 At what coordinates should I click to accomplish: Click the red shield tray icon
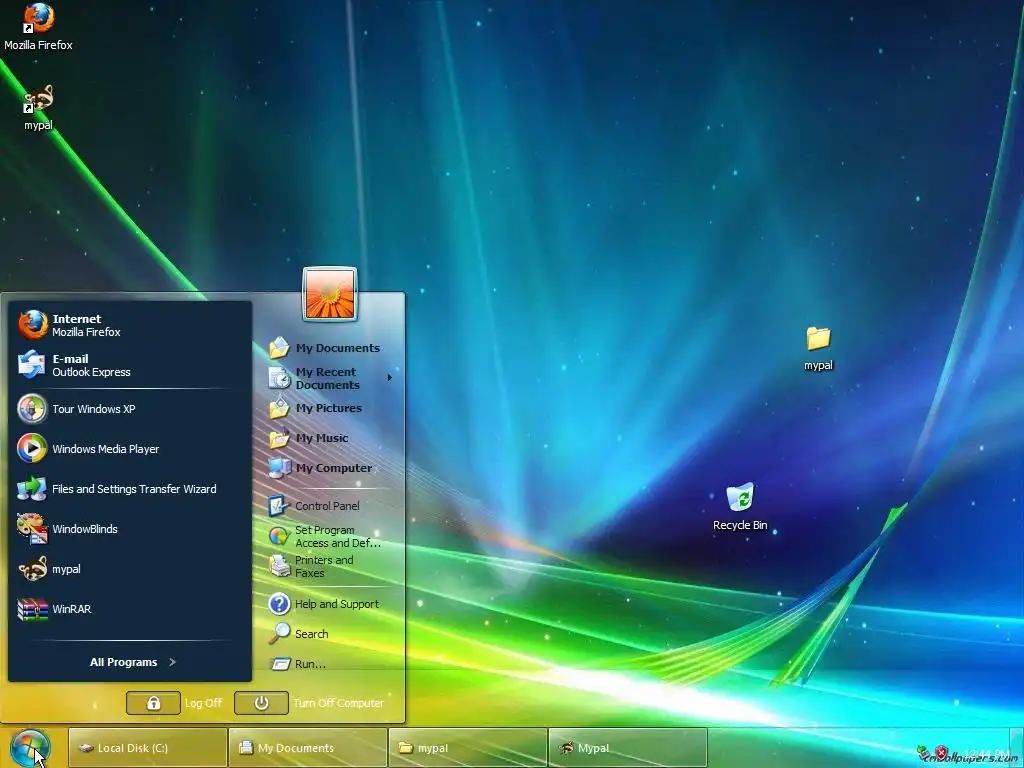tap(941, 752)
